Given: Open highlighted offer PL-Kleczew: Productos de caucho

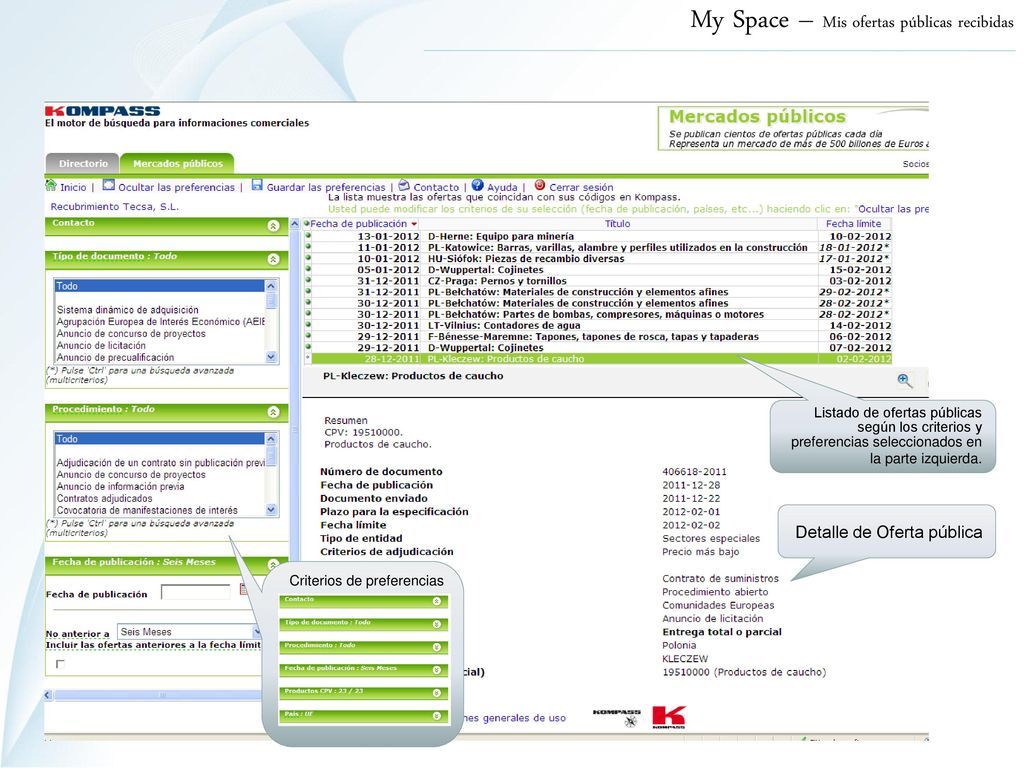Looking at the screenshot, I should (x=505, y=359).
